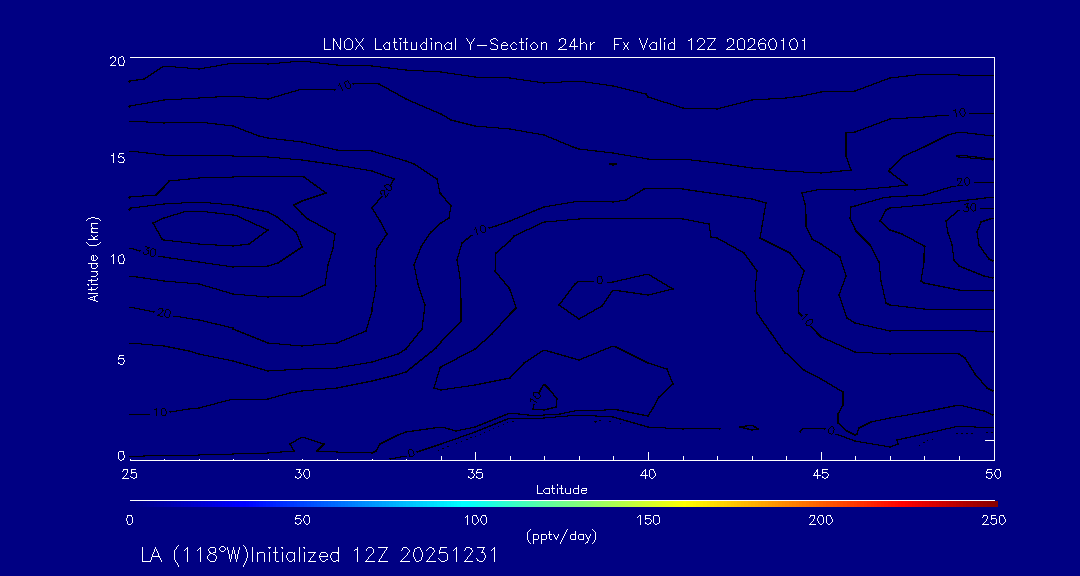The width and height of the screenshot is (1080, 576).
Task: Click the 20 tick on altitude axis
Action: click(x=116, y=61)
